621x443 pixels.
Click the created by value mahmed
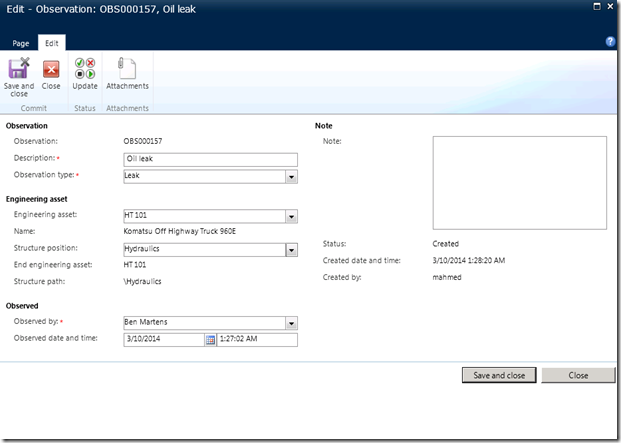pos(447,277)
